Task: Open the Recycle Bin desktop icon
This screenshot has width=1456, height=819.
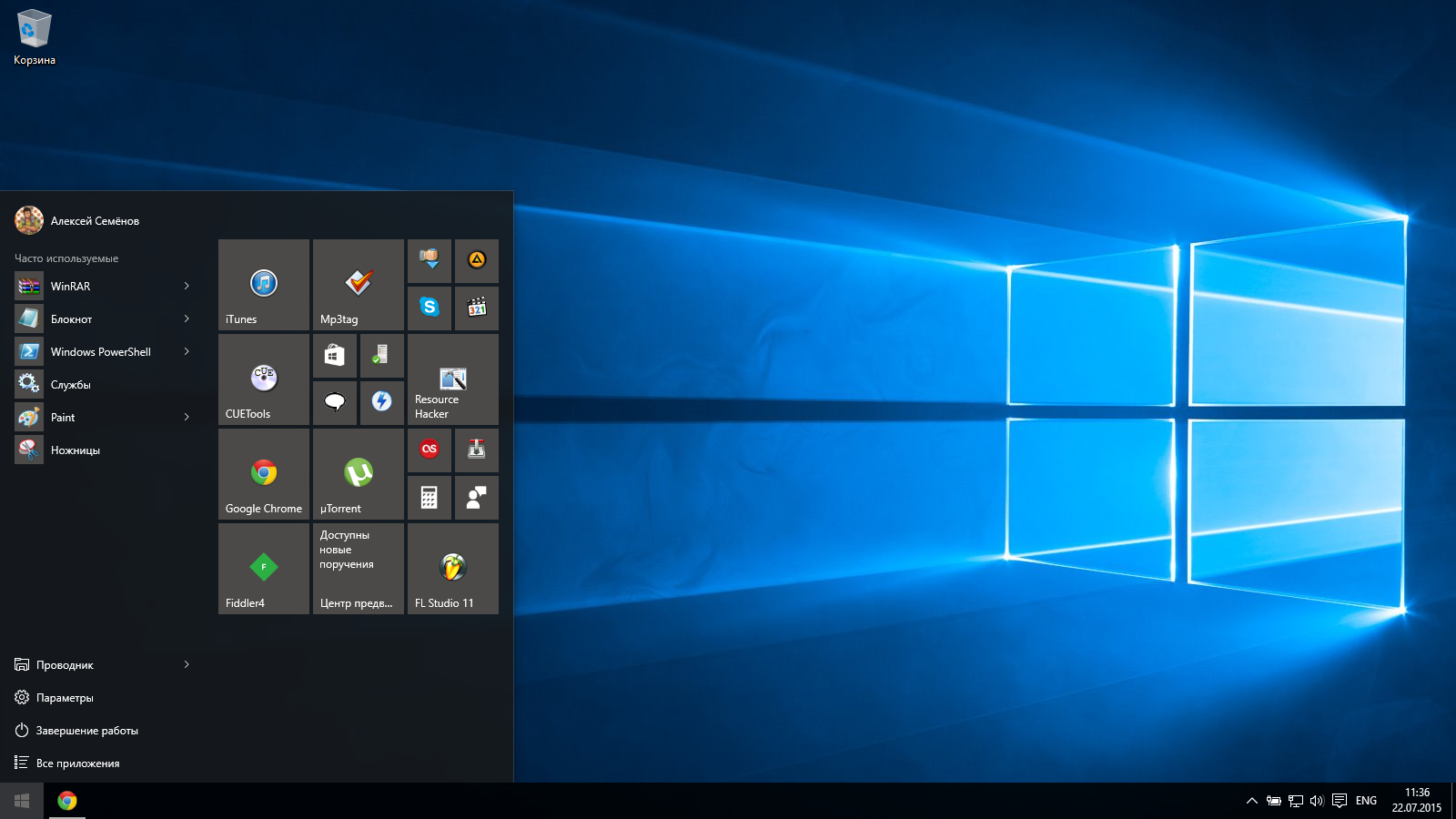Action: point(35,38)
